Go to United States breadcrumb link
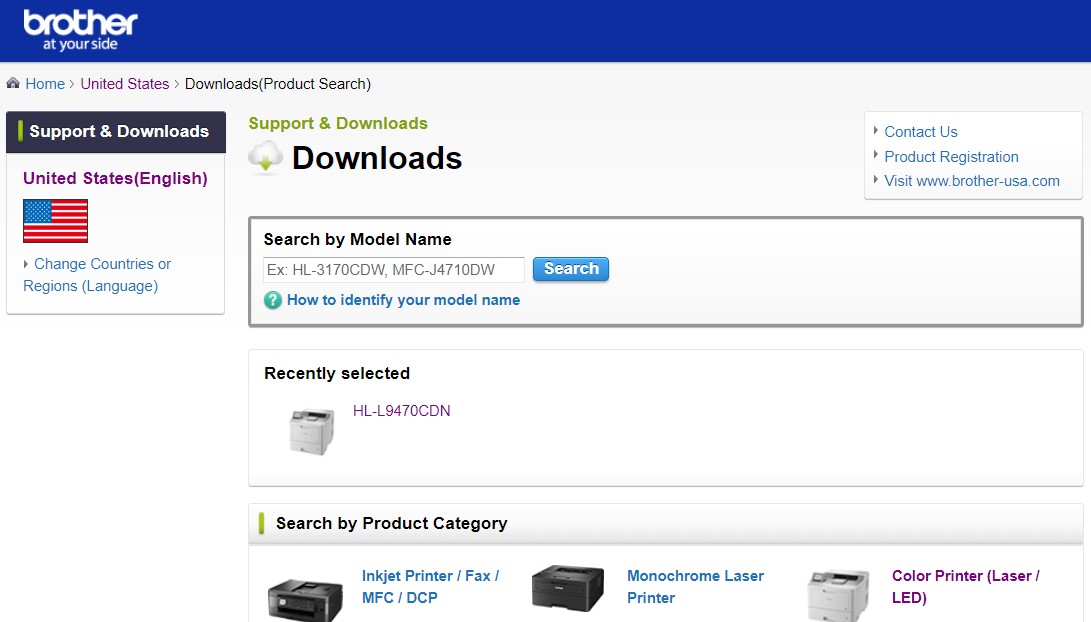 (125, 84)
